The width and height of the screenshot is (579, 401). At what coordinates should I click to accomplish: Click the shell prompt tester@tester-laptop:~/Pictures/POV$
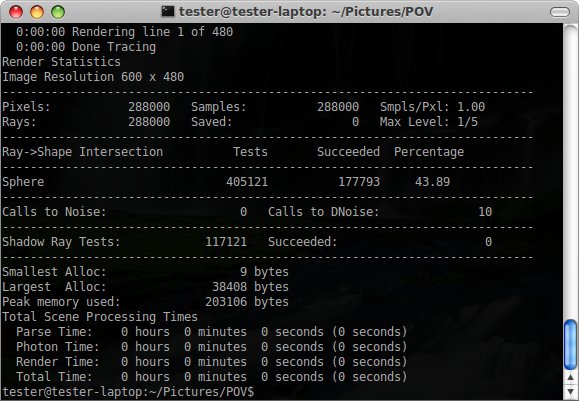(x=129, y=392)
